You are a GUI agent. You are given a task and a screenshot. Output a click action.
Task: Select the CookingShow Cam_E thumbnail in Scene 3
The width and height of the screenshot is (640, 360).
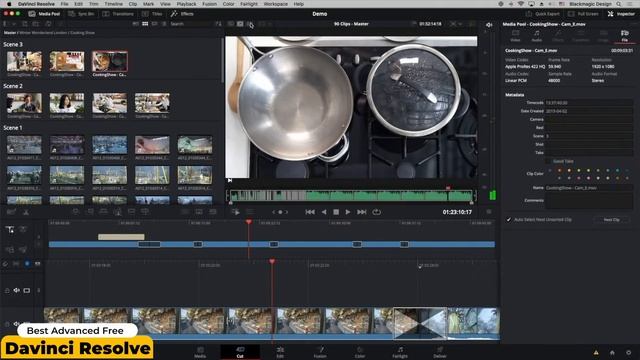(x=109, y=61)
